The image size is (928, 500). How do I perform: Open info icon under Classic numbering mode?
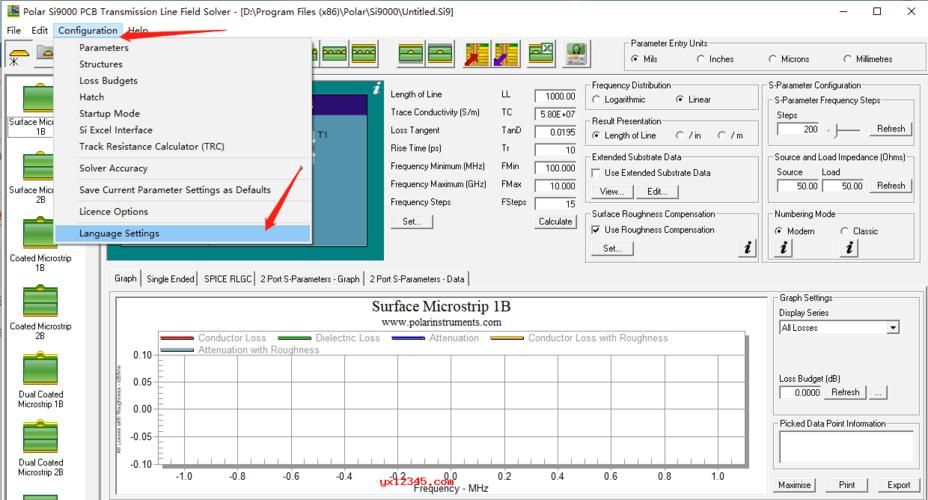[849, 248]
